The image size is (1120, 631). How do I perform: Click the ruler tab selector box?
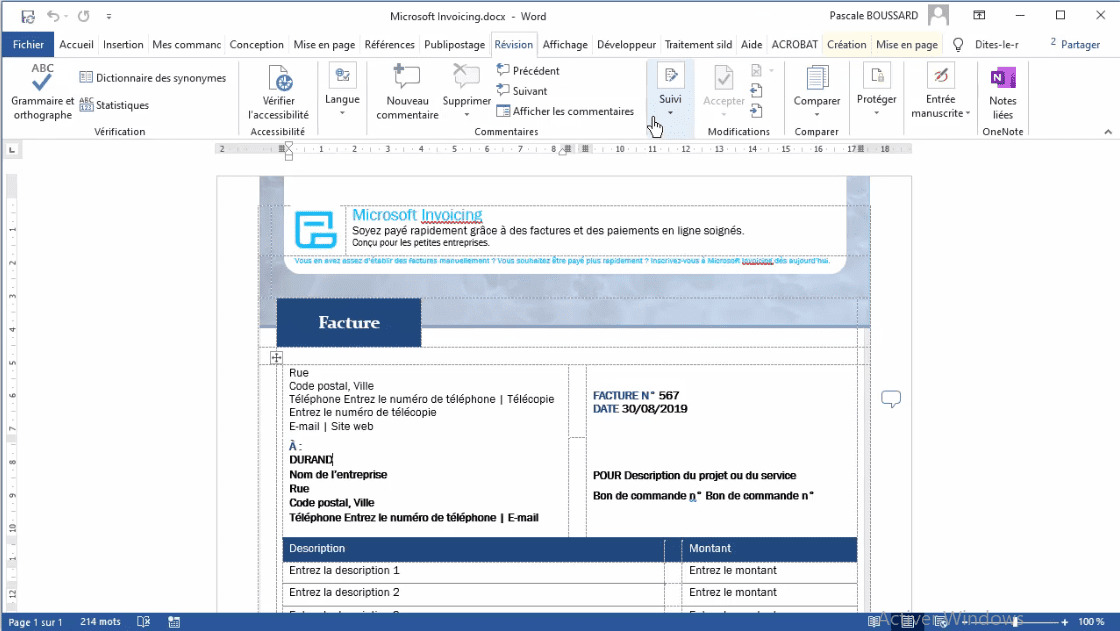coord(12,149)
